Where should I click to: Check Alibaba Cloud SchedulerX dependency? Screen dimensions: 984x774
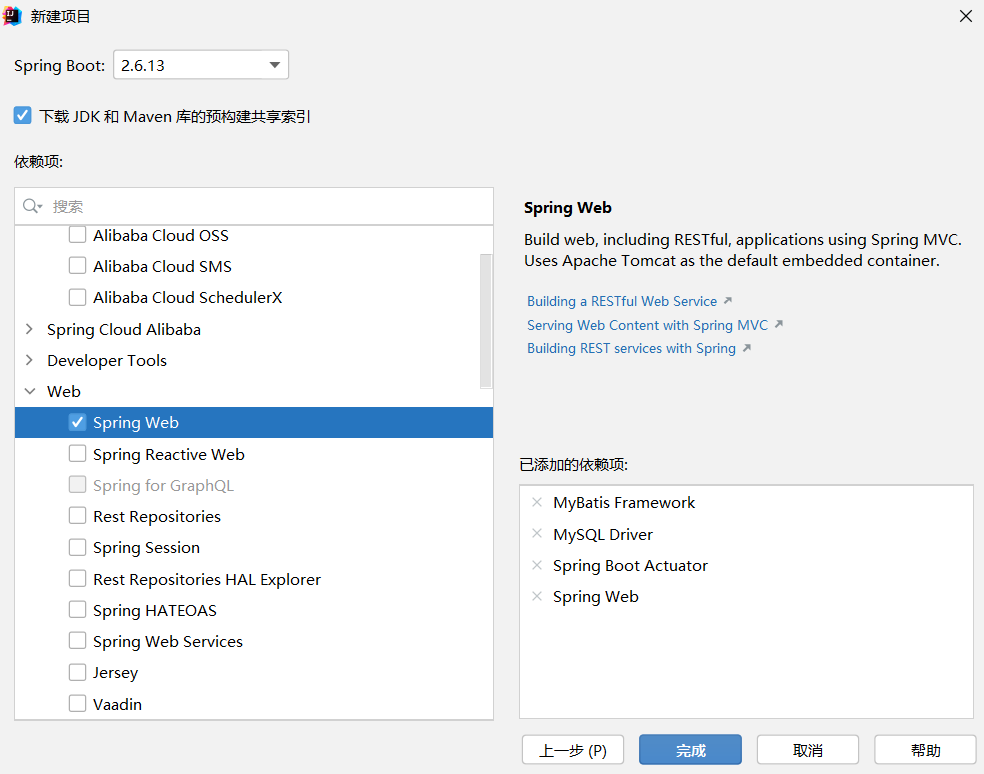(x=77, y=297)
